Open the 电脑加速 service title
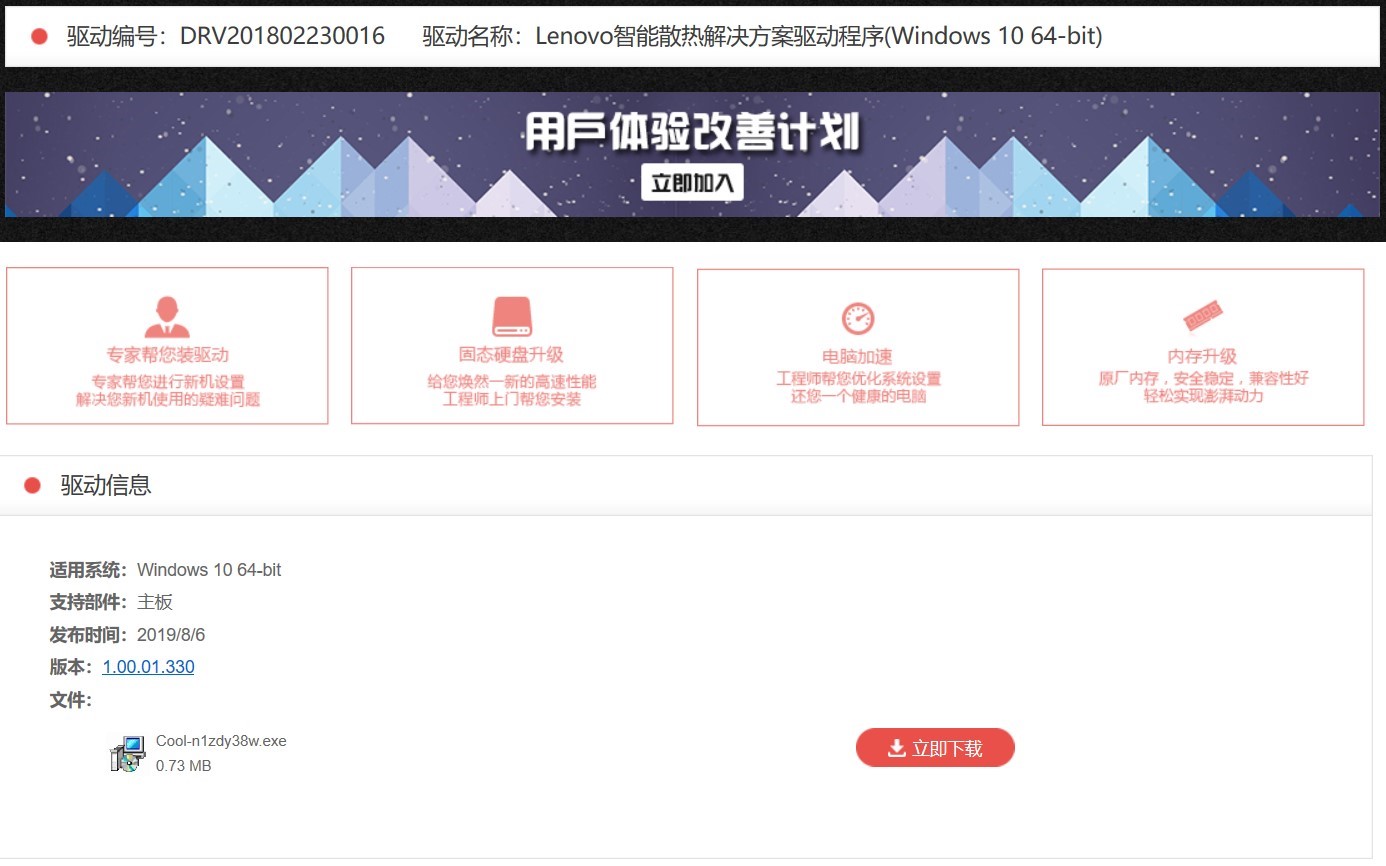 858,356
